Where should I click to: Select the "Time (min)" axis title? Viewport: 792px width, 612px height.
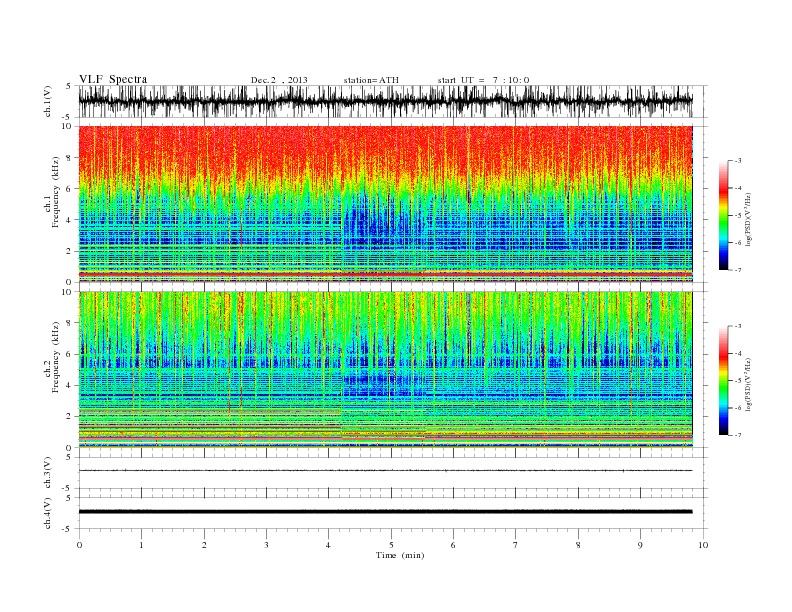400,555
